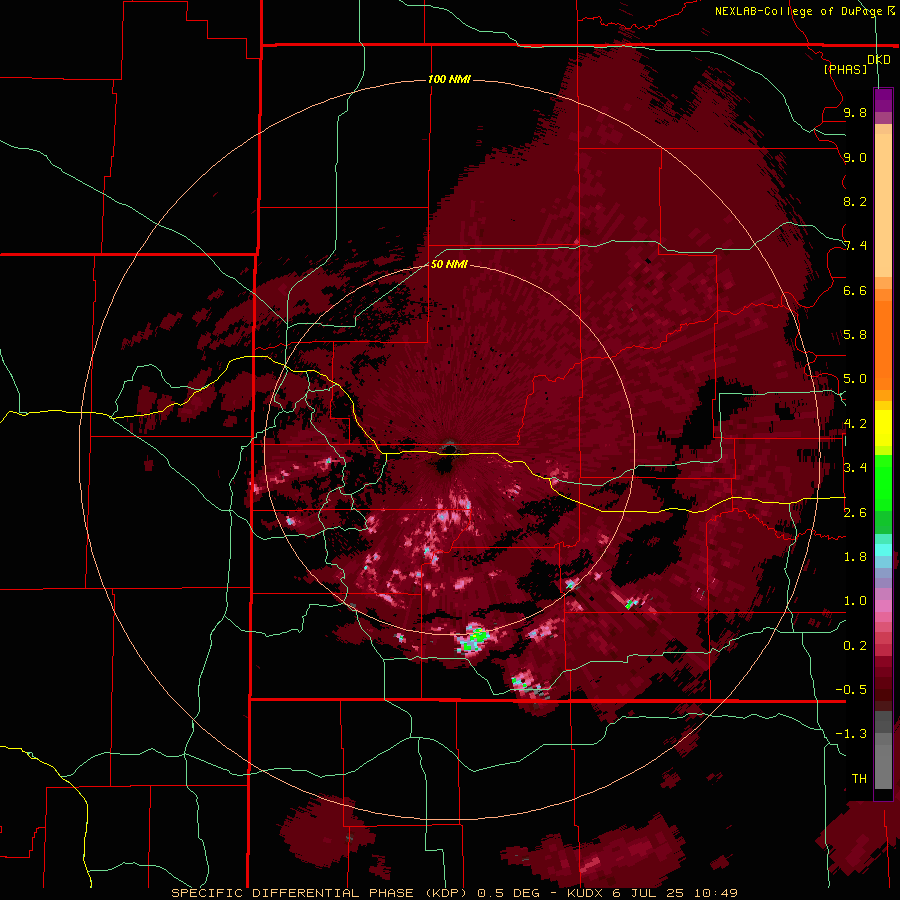The width and height of the screenshot is (900, 900).
Task: Click the 9.0 value on color scale
Action: coord(855,157)
